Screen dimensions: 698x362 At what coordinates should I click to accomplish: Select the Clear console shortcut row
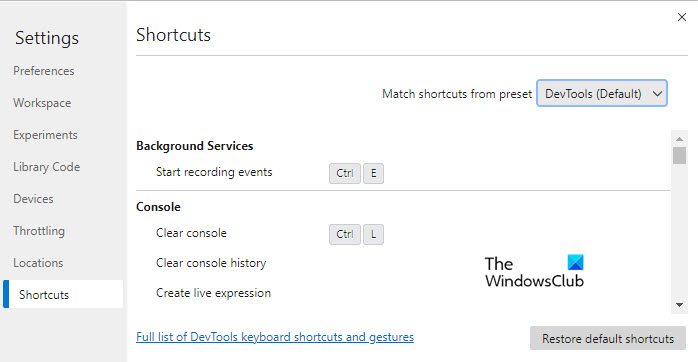(403, 234)
